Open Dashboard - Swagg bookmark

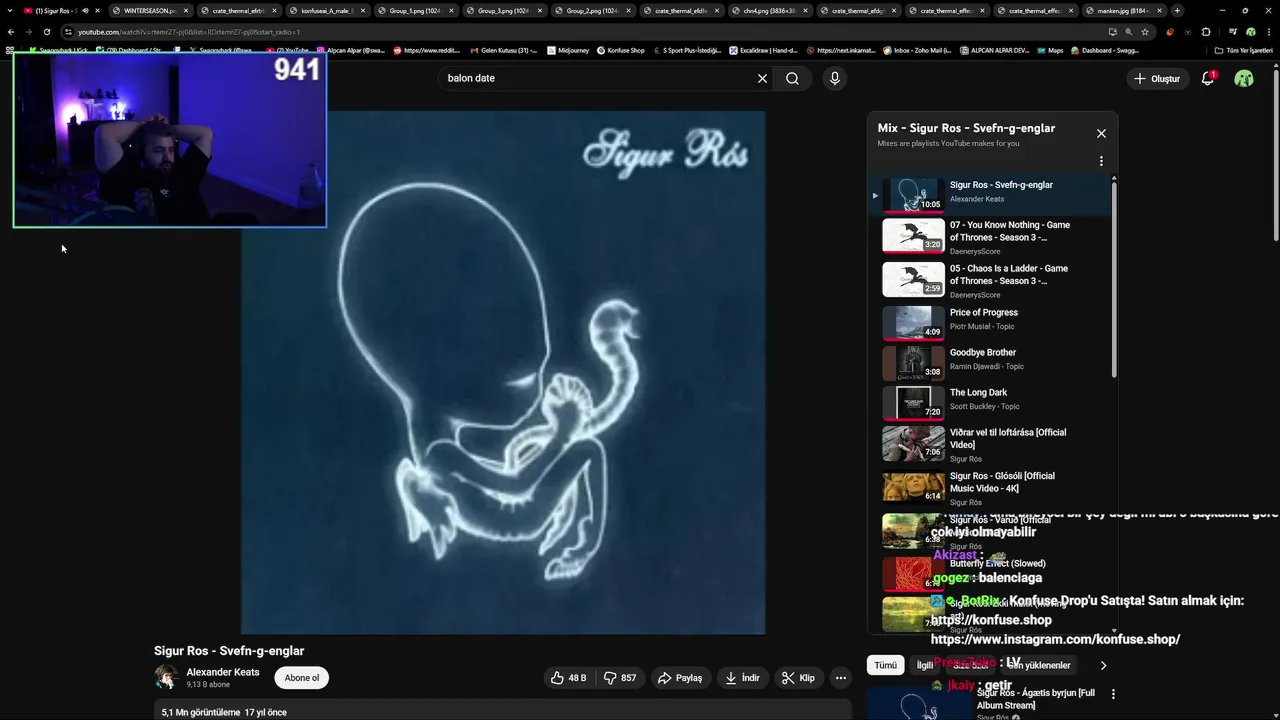1104,50
